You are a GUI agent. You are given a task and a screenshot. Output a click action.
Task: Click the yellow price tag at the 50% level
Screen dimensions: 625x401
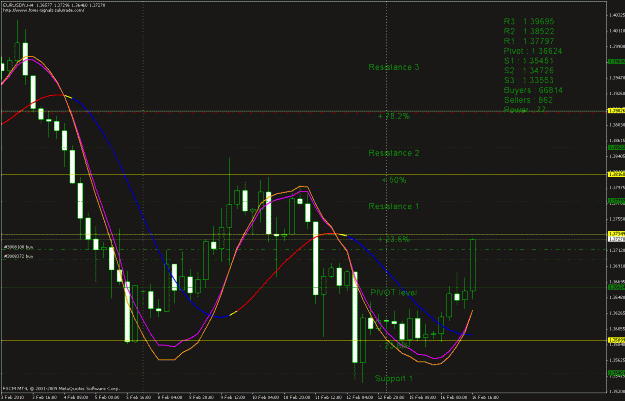click(616, 174)
